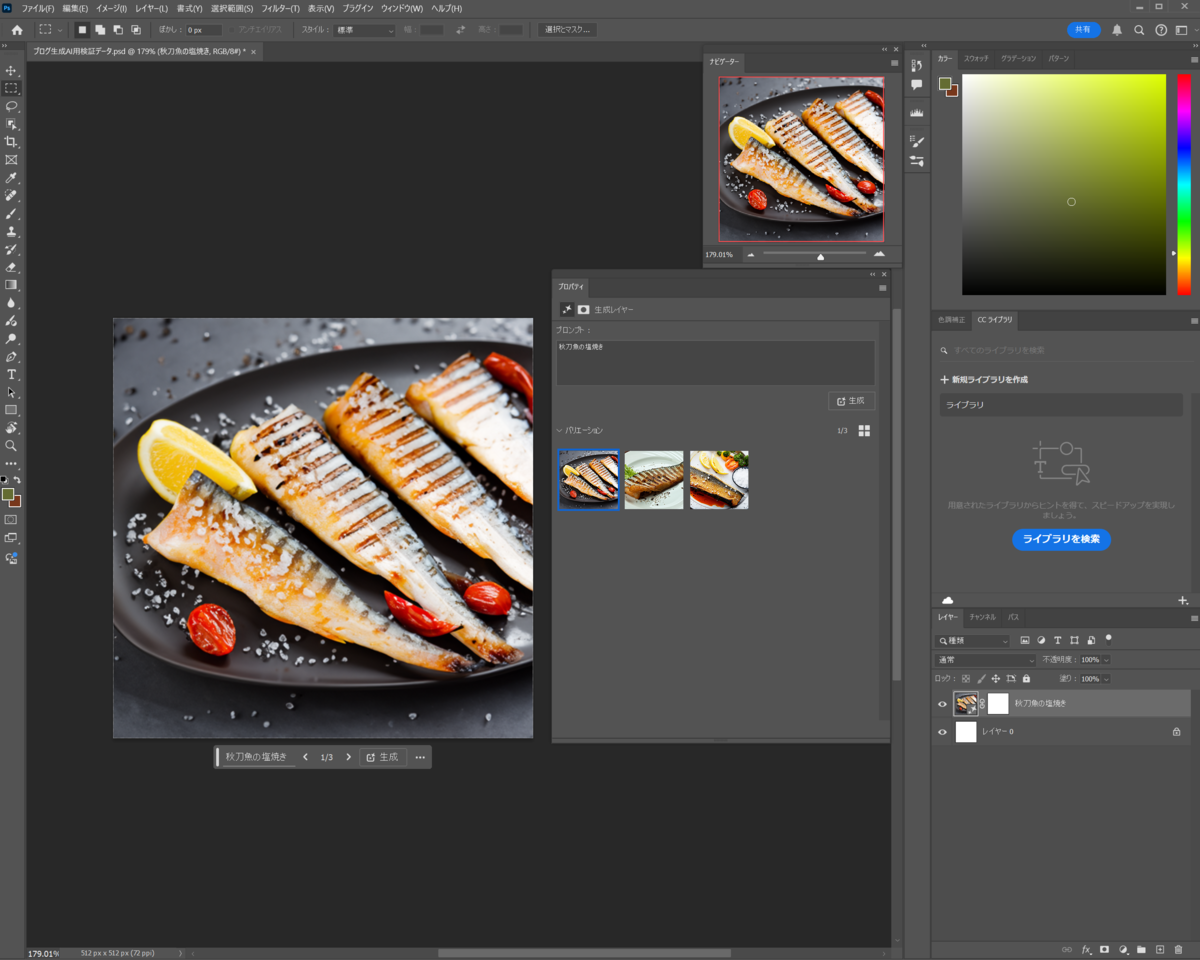Select the Pen tool
This screenshot has width=1200, height=960.
click(x=11, y=357)
